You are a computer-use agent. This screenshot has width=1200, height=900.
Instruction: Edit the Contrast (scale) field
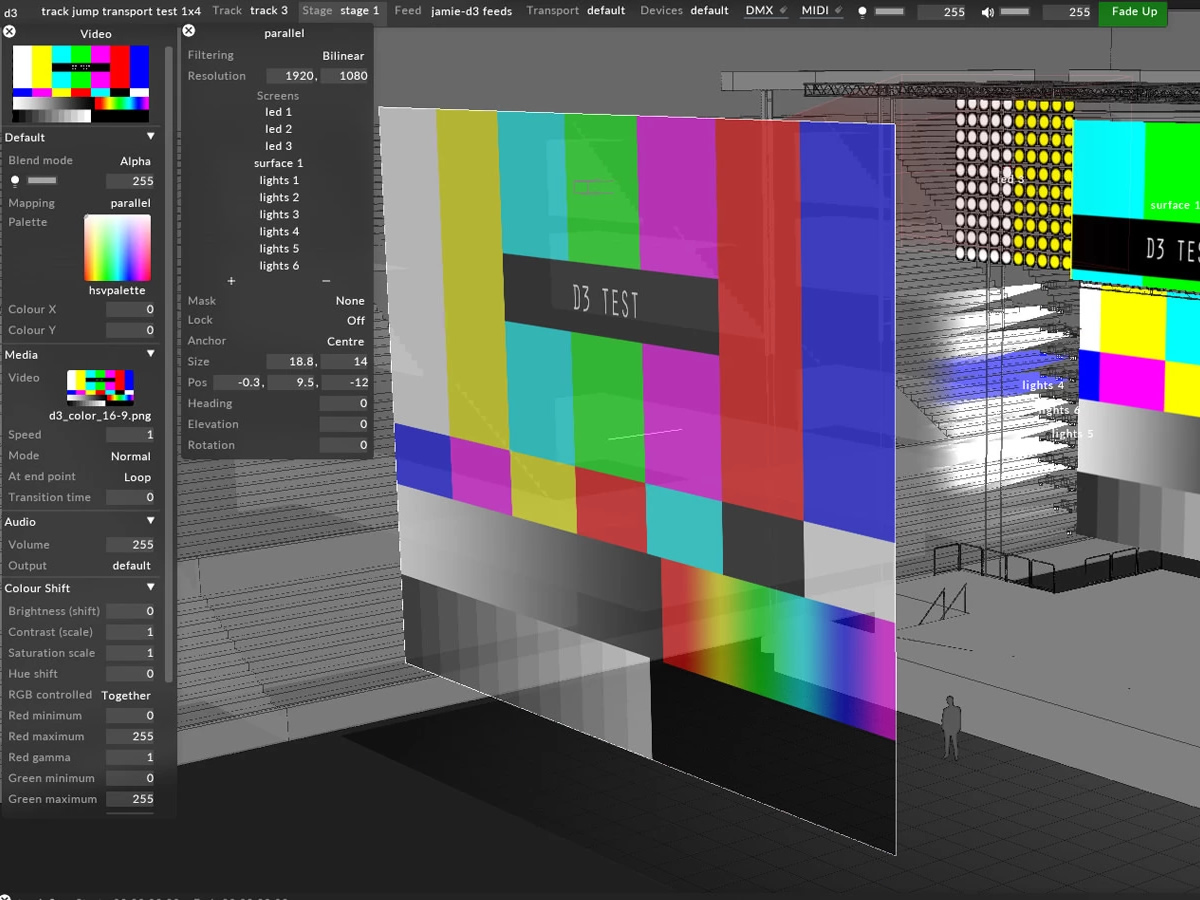point(131,633)
